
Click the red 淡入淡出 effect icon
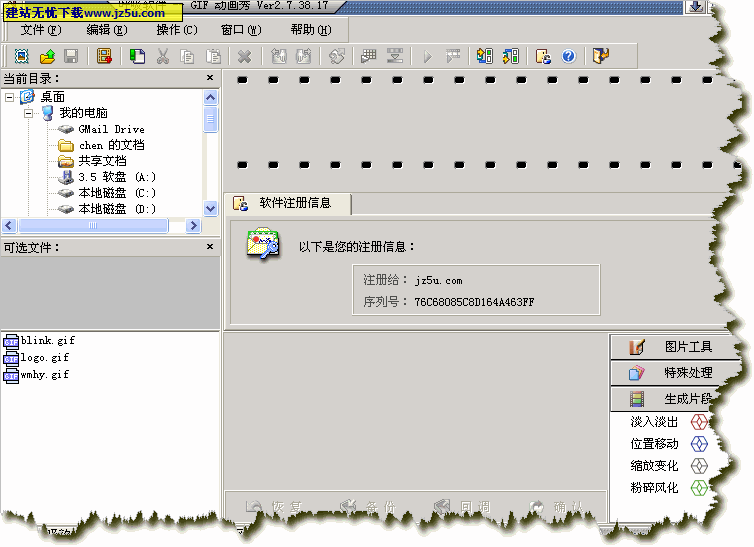coord(700,422)
